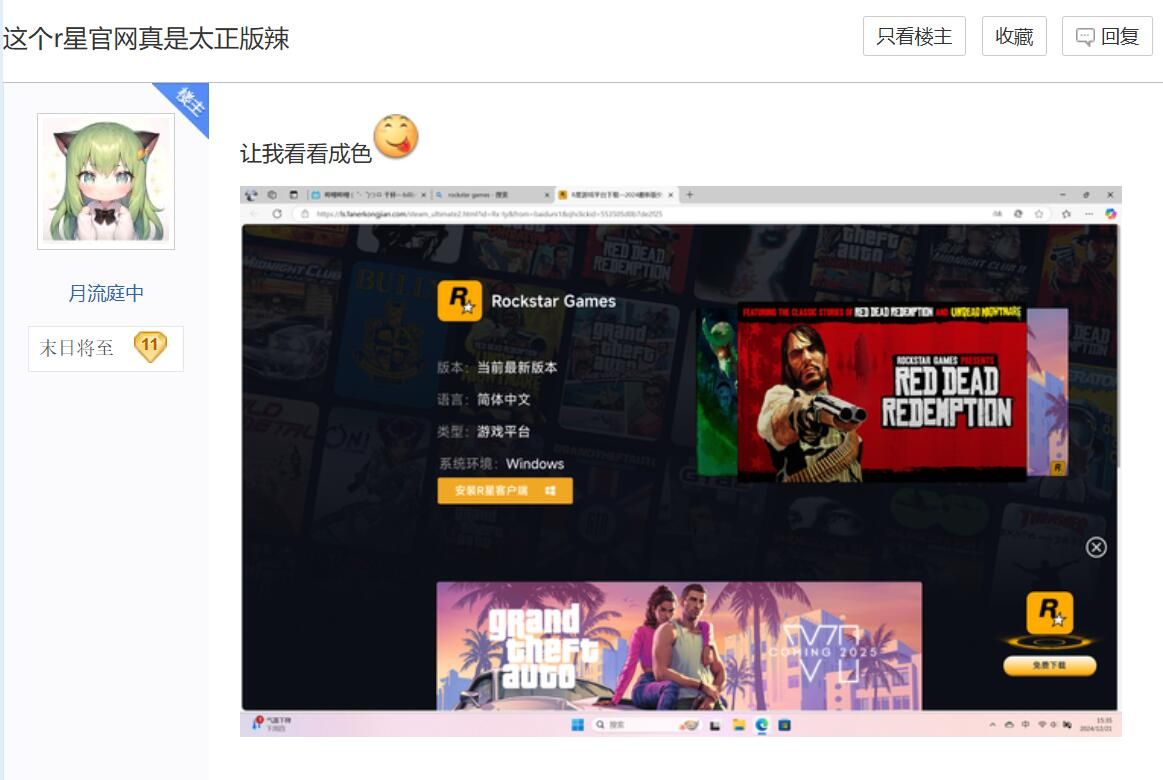Click the blue 楼主 corner ribbon badge
The width and height of the screenshot is (1163, 780).
tap(188, 103)
